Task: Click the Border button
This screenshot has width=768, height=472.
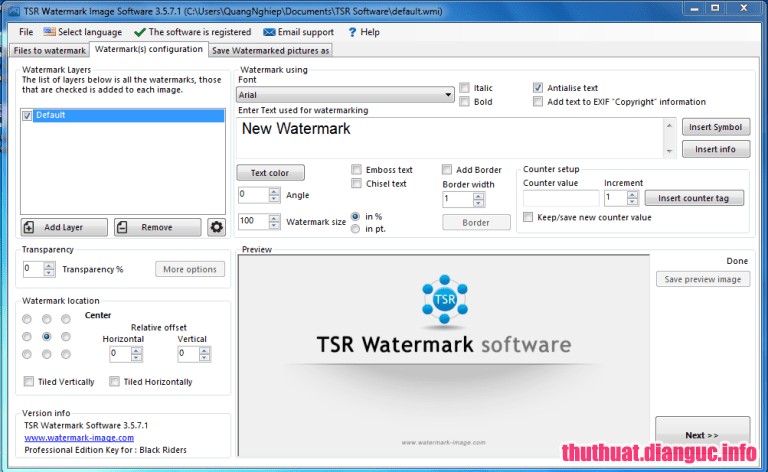Action: coord(476,222)
